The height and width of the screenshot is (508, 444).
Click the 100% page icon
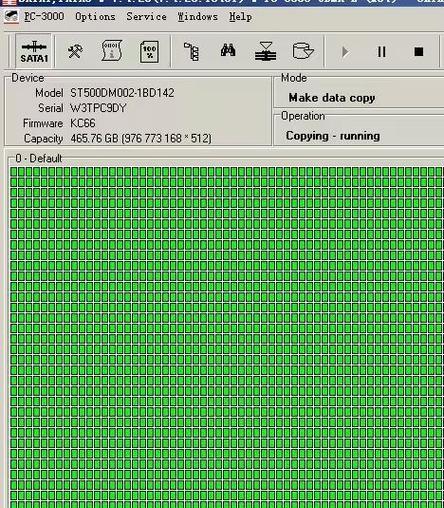149,52
